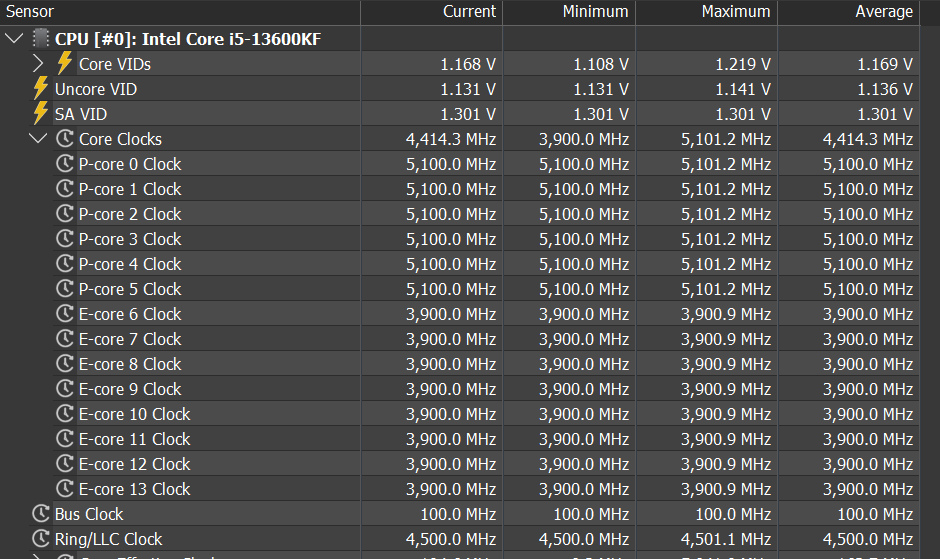Select the Ring/LLC Clock row label

pos(109,539)
